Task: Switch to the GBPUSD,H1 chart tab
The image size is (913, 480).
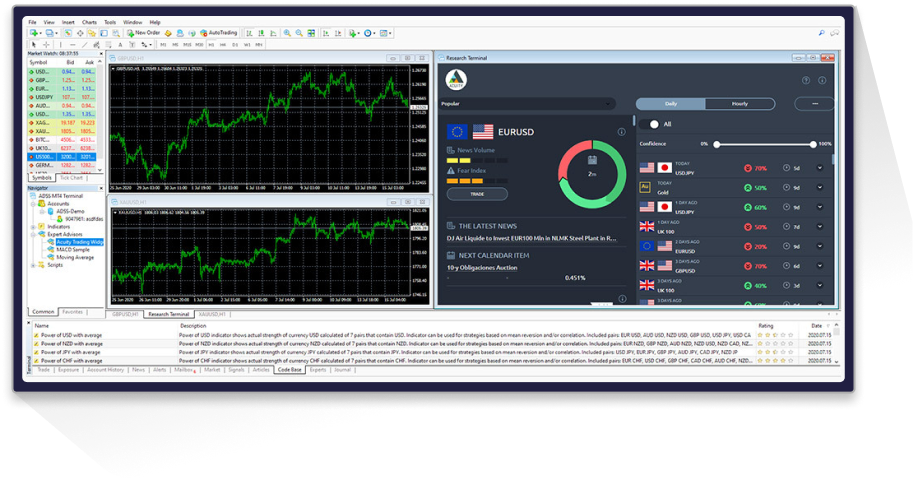Action: click(125, 314)
